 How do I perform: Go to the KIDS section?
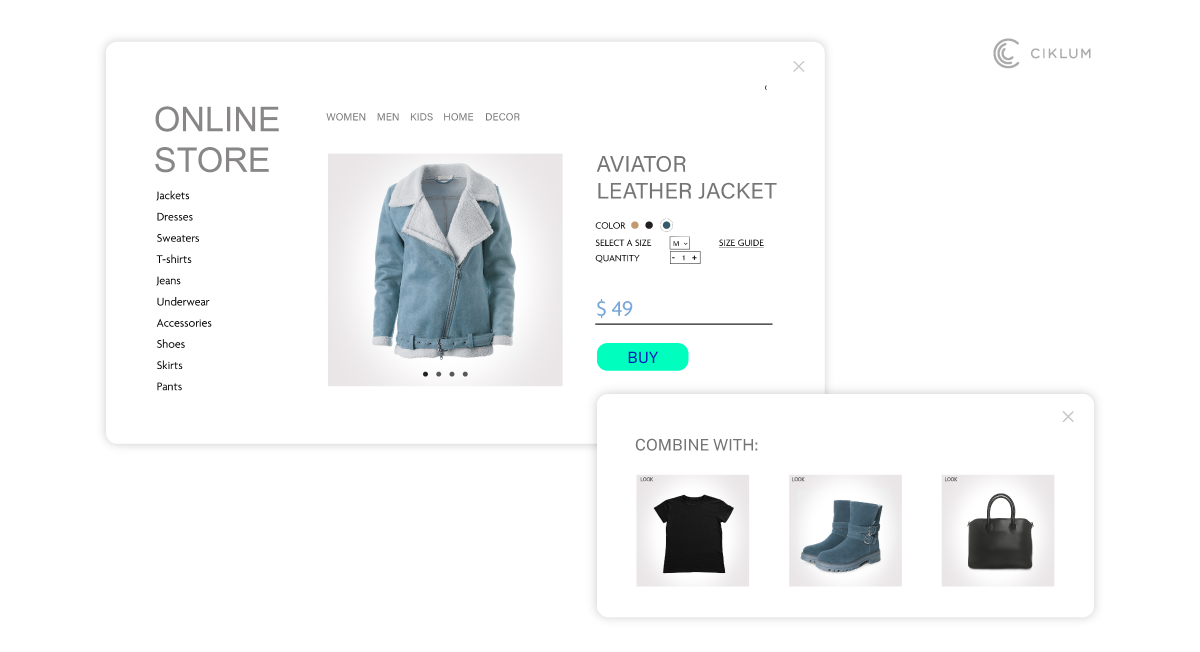(x=421, y=117)
